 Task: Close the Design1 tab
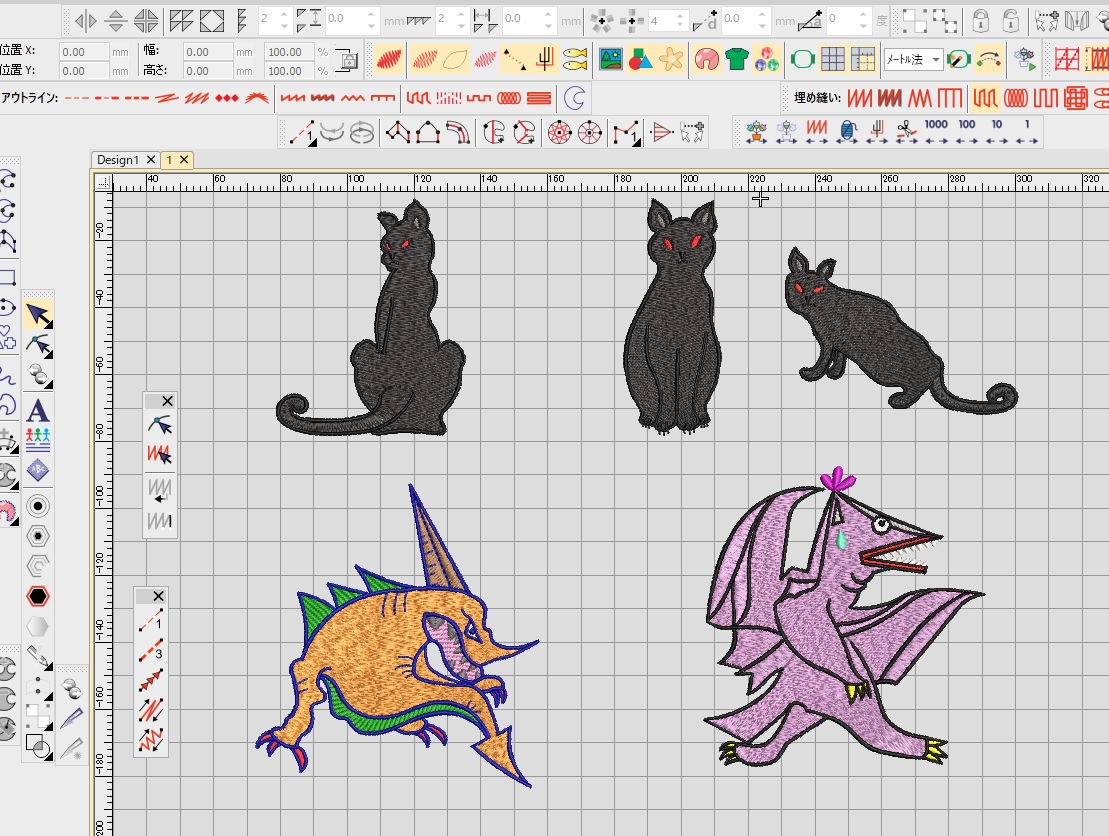pos(151,160)
